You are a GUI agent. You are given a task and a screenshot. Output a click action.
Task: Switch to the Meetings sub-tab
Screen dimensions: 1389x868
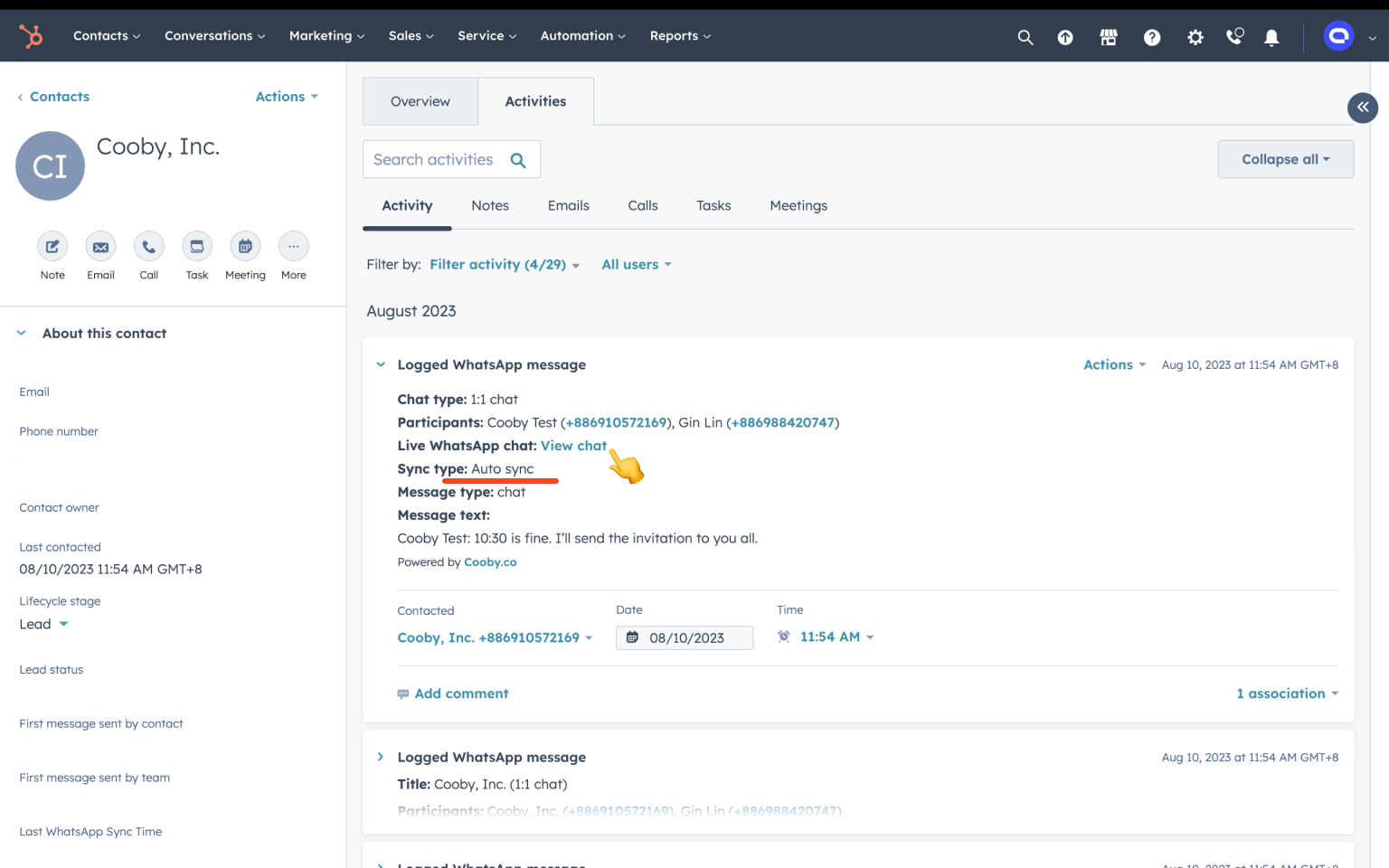pyautogui.click(x=798, y=206)
